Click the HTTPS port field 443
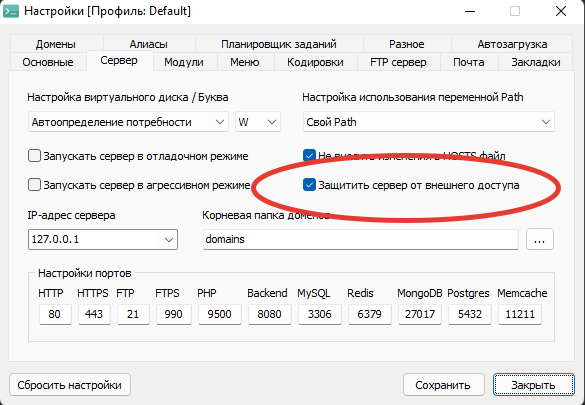Viewport: 585px width, 405px height. (x=94, y=314)
